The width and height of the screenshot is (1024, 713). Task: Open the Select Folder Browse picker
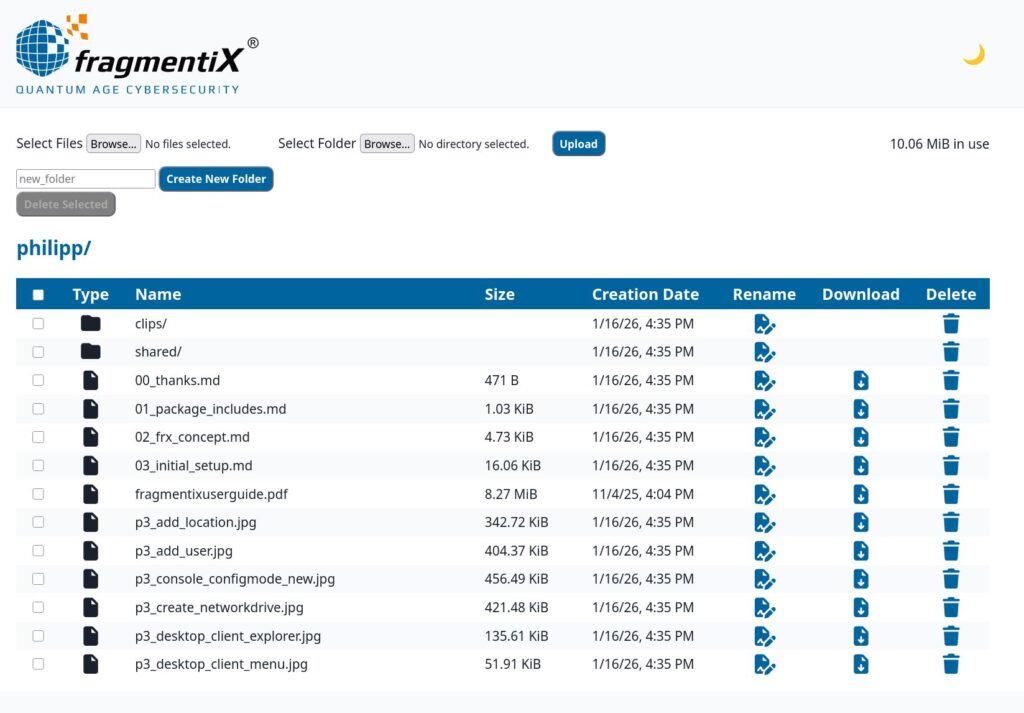[386, 144]
